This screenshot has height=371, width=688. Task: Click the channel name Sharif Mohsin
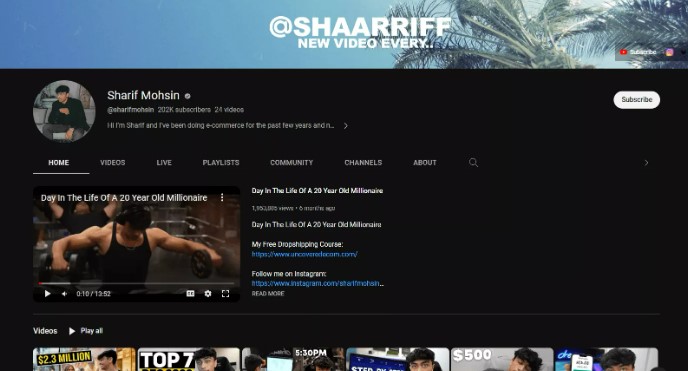pyautogui.click(x=143, y=95)
